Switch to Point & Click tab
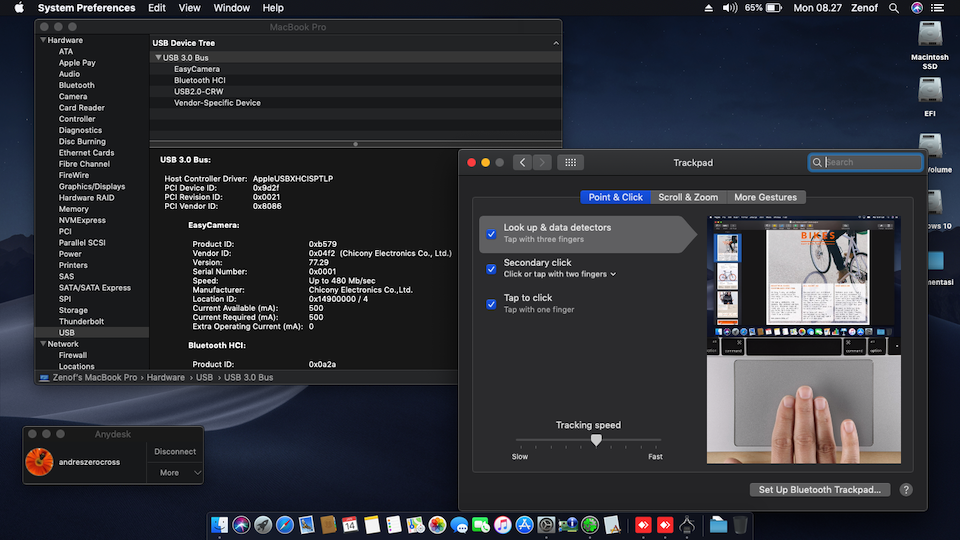 click(x=615, y=197)
